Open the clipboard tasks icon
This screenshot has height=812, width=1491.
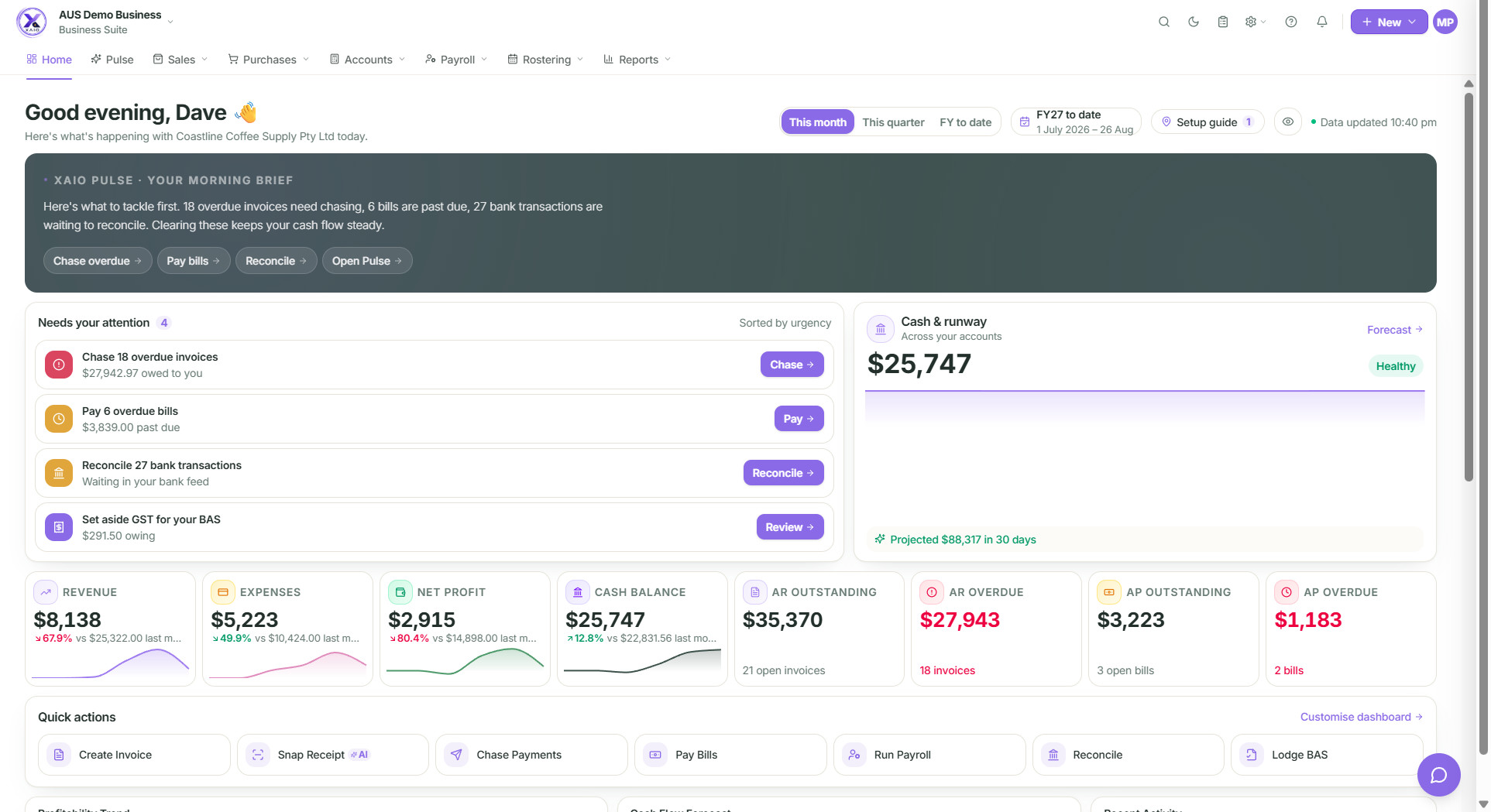pos(1223,22)
